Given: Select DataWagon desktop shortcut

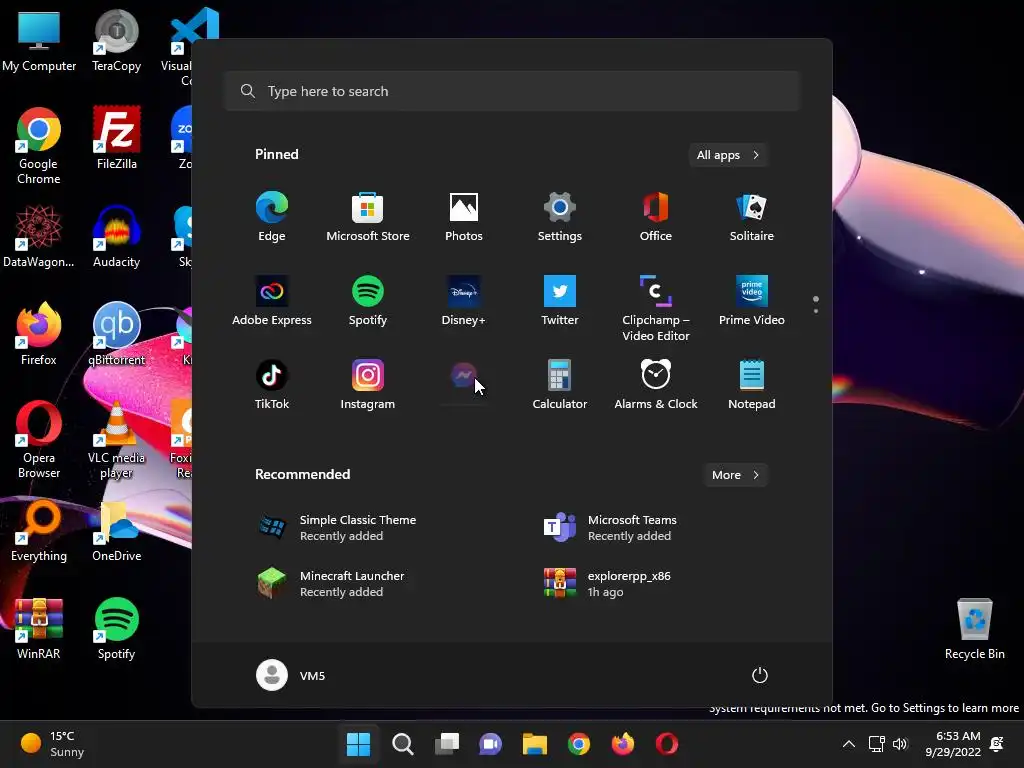Looking at the screenshot, I should pos(39,236).
